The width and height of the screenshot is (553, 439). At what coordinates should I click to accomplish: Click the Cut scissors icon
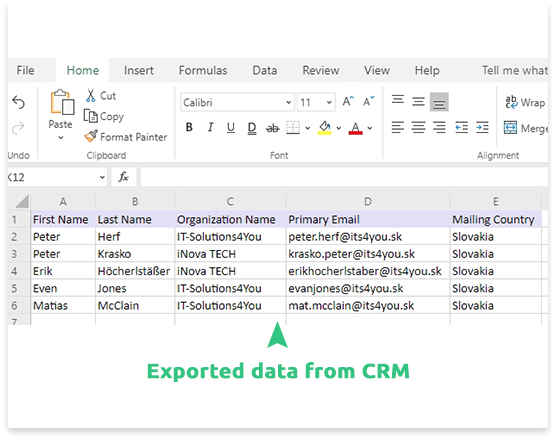[x=91, y=96]
